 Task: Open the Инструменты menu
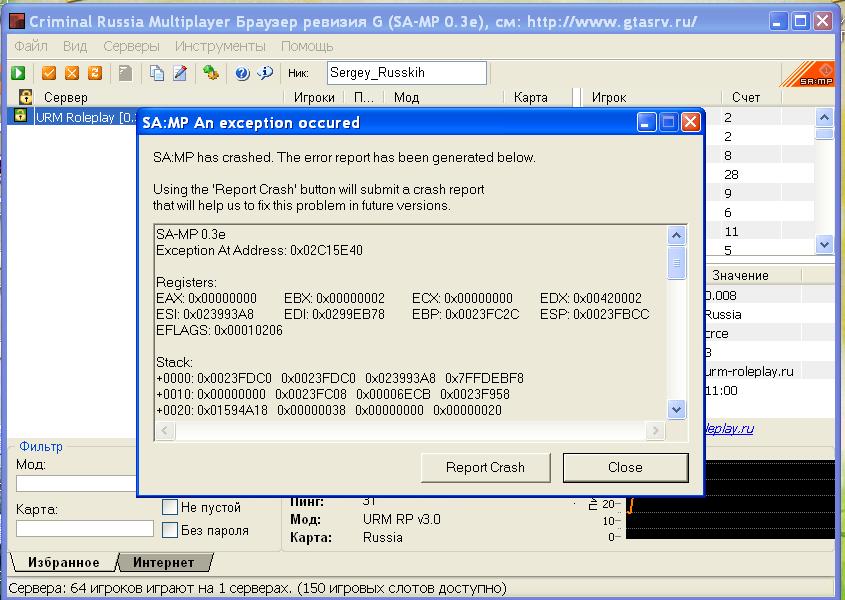[220, 46]
